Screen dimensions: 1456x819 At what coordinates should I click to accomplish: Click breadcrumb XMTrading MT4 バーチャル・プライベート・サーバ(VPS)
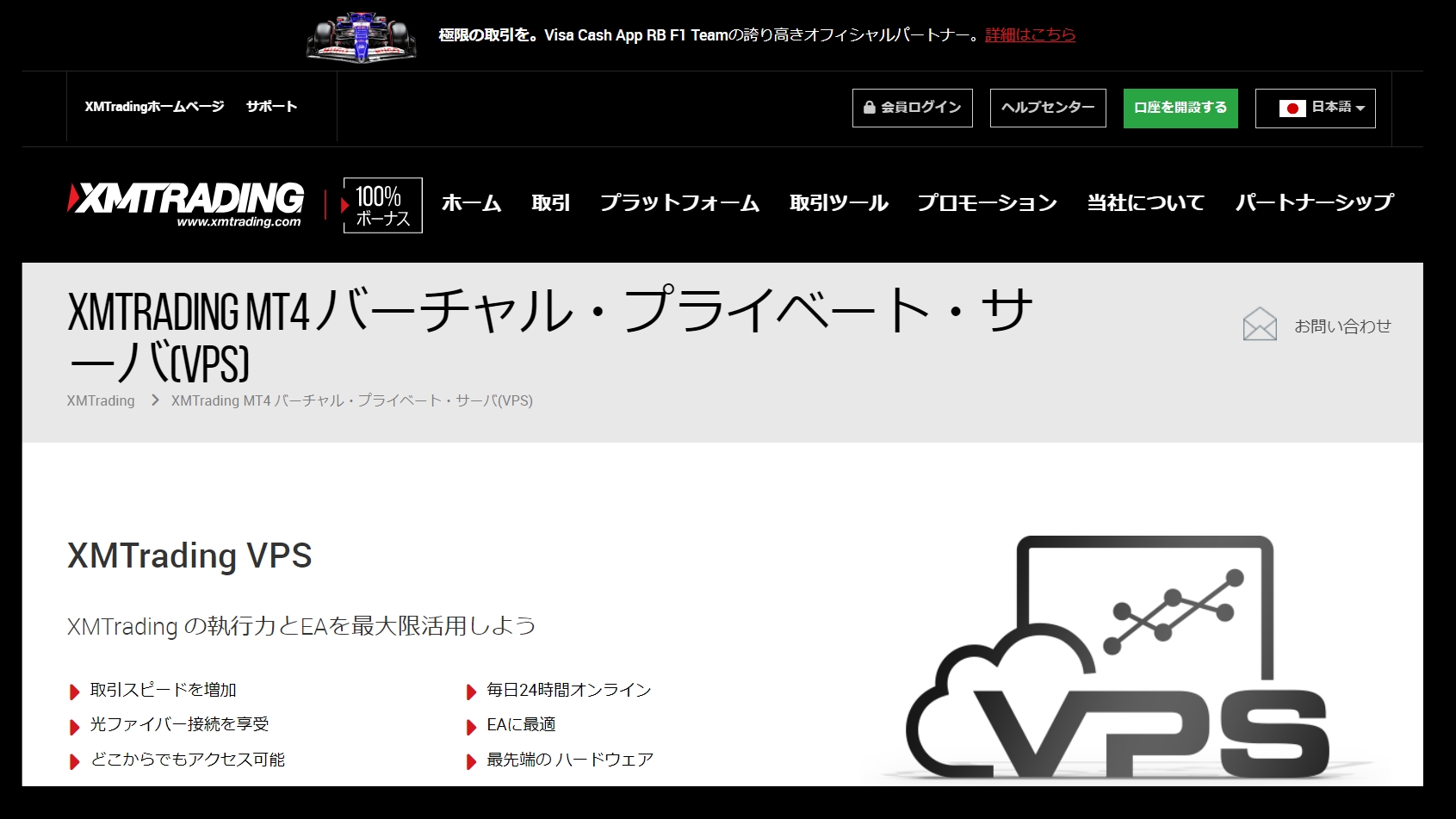[x=352, y=401]
